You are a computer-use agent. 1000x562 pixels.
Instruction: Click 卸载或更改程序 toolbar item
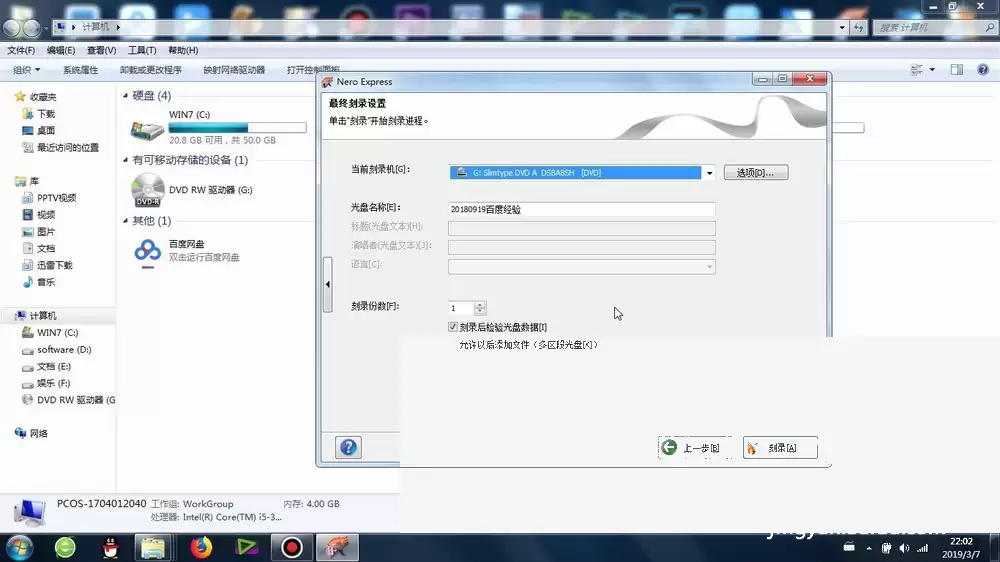tap(151, 70)
